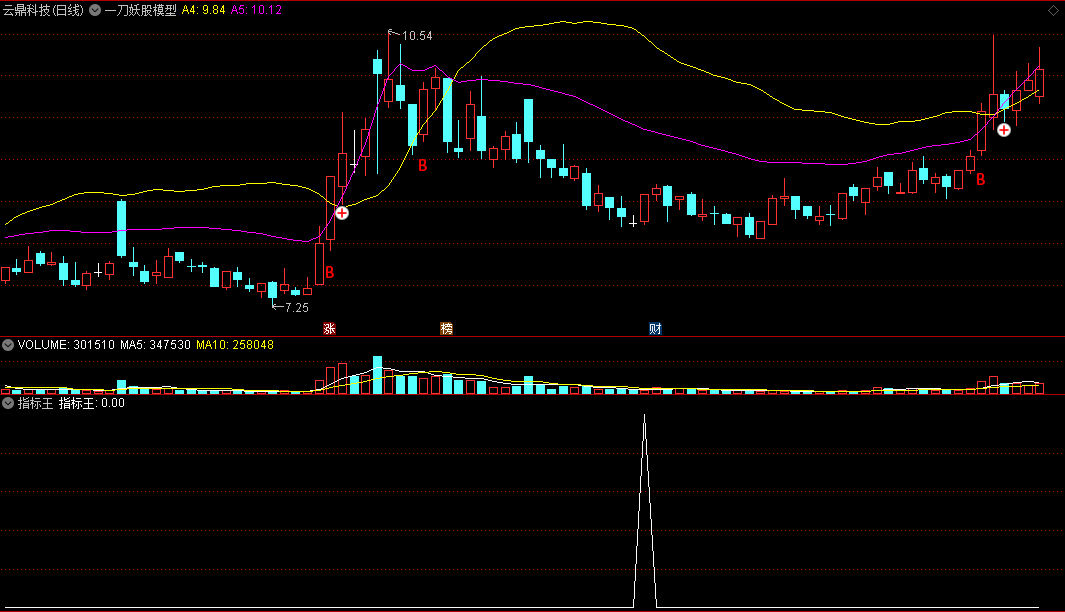Open the orange 榜 event badge
This screenshot has width=1065, height=612.
pos(446,329)
